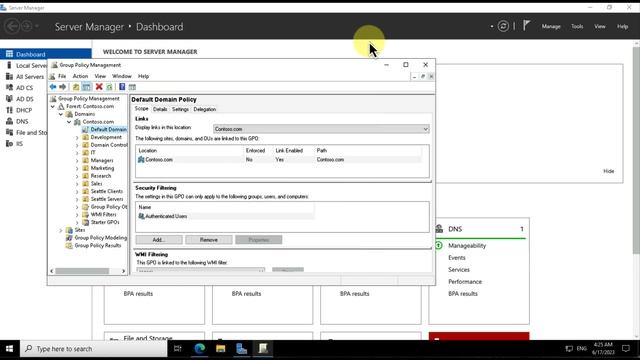Open the Action menu
Screen dimensions: 640x360
point(80,76)
